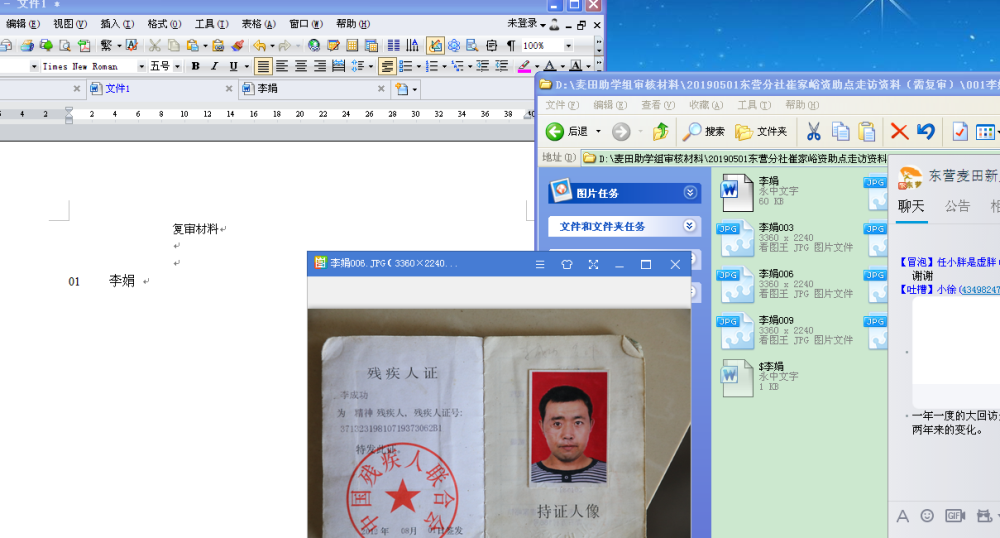Click the highlight color magenta swatch button
The height and width of the screenshot is (538, 1000).
point(524,66)
